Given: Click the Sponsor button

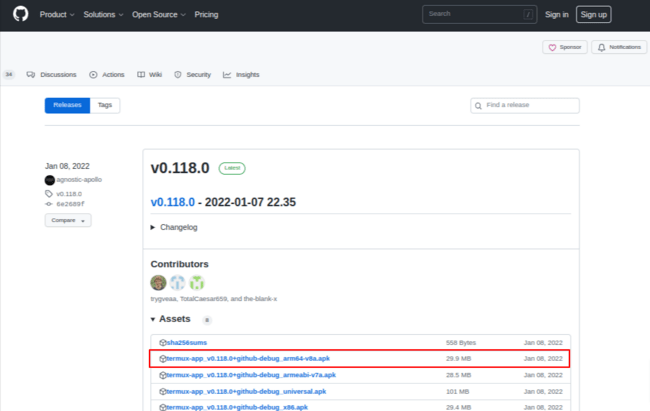Looking at the screenshot, I should (565, 47).
